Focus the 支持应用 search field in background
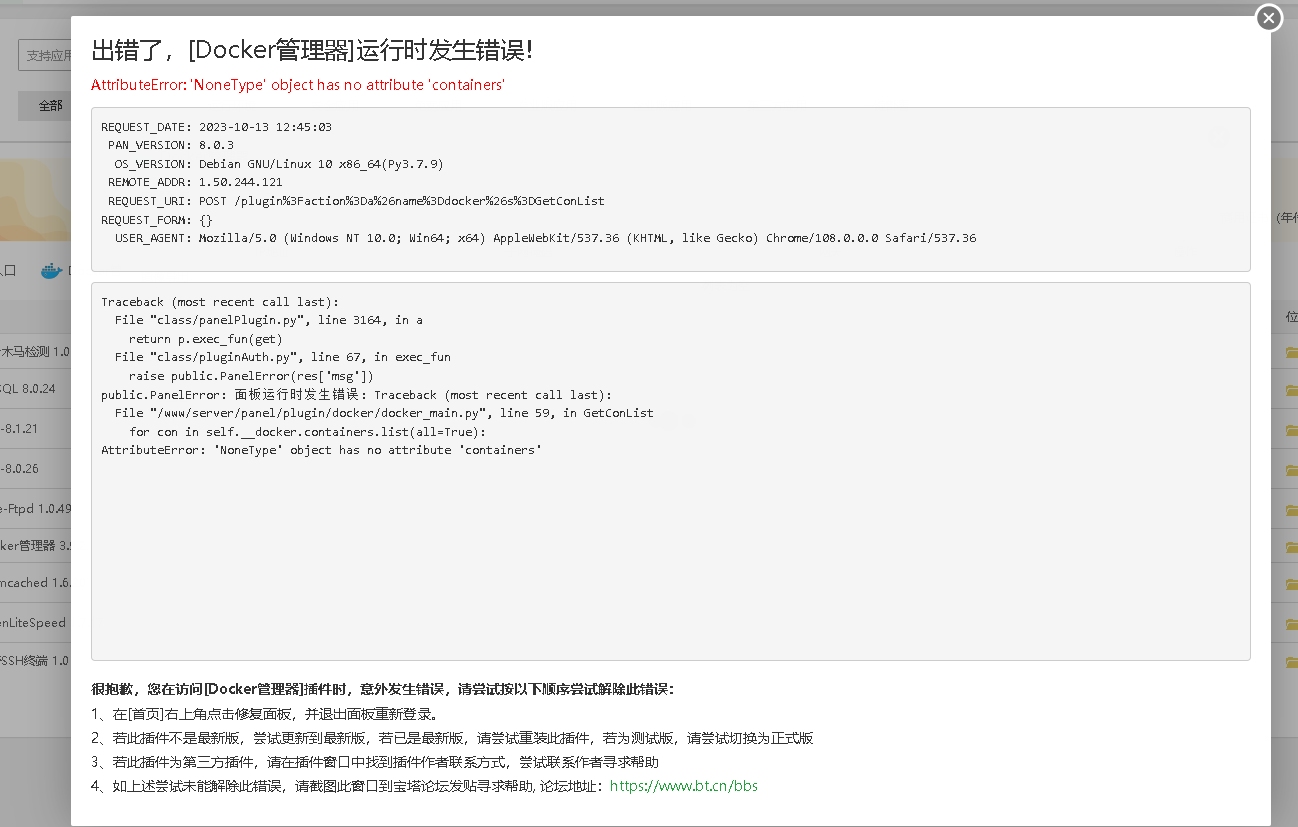Screen dimensions: 1298x827 pyautogui.click(x=45, y=55)
